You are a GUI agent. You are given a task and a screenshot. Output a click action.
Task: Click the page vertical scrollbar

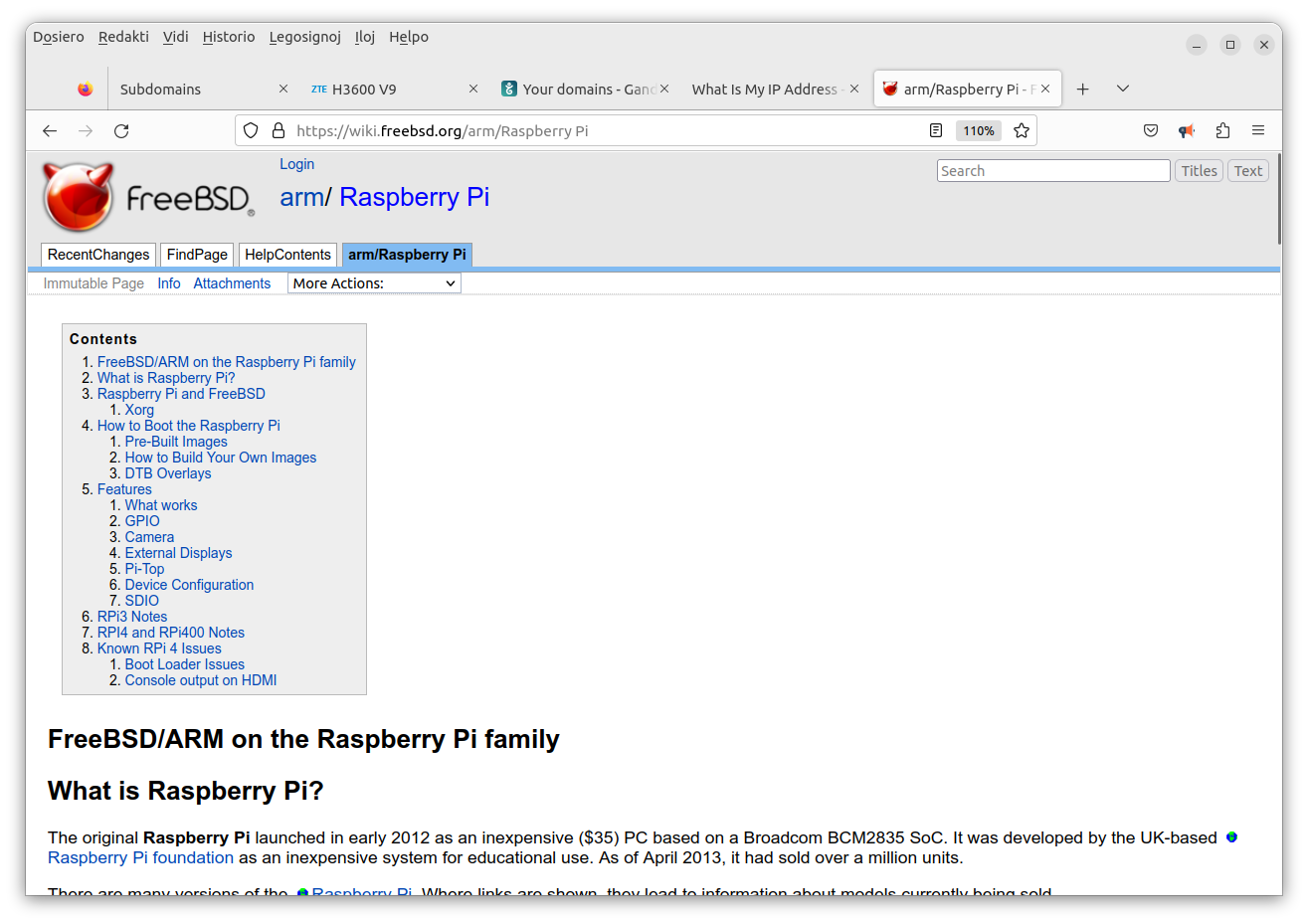(1279, 199)
